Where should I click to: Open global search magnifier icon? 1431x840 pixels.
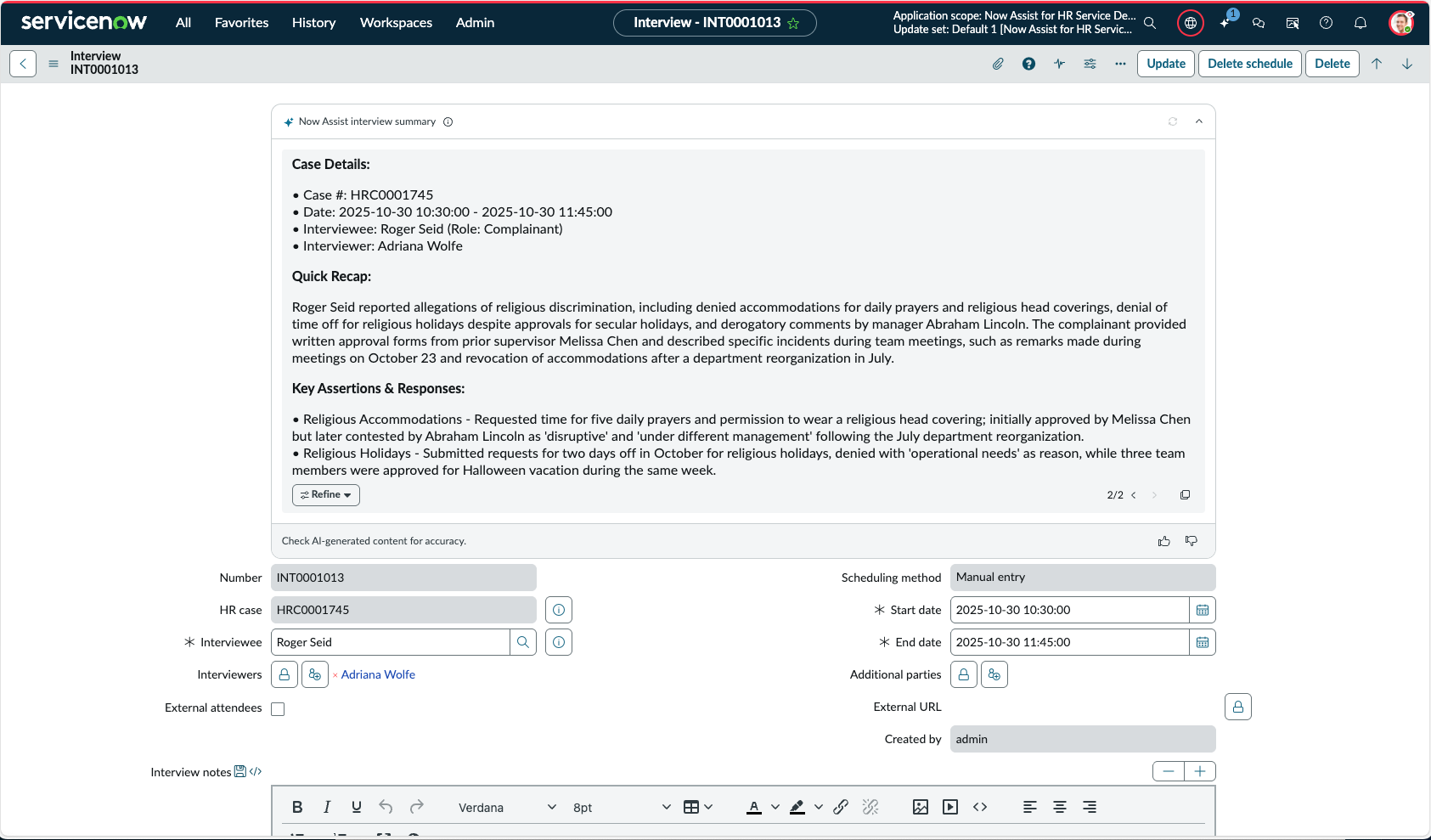coord(1150,23)
